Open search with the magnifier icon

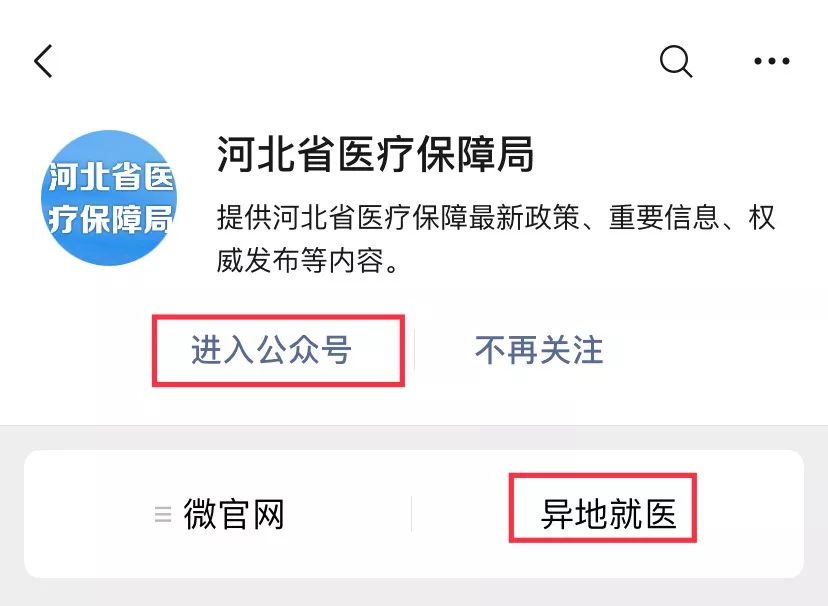[x=676, y=61]
